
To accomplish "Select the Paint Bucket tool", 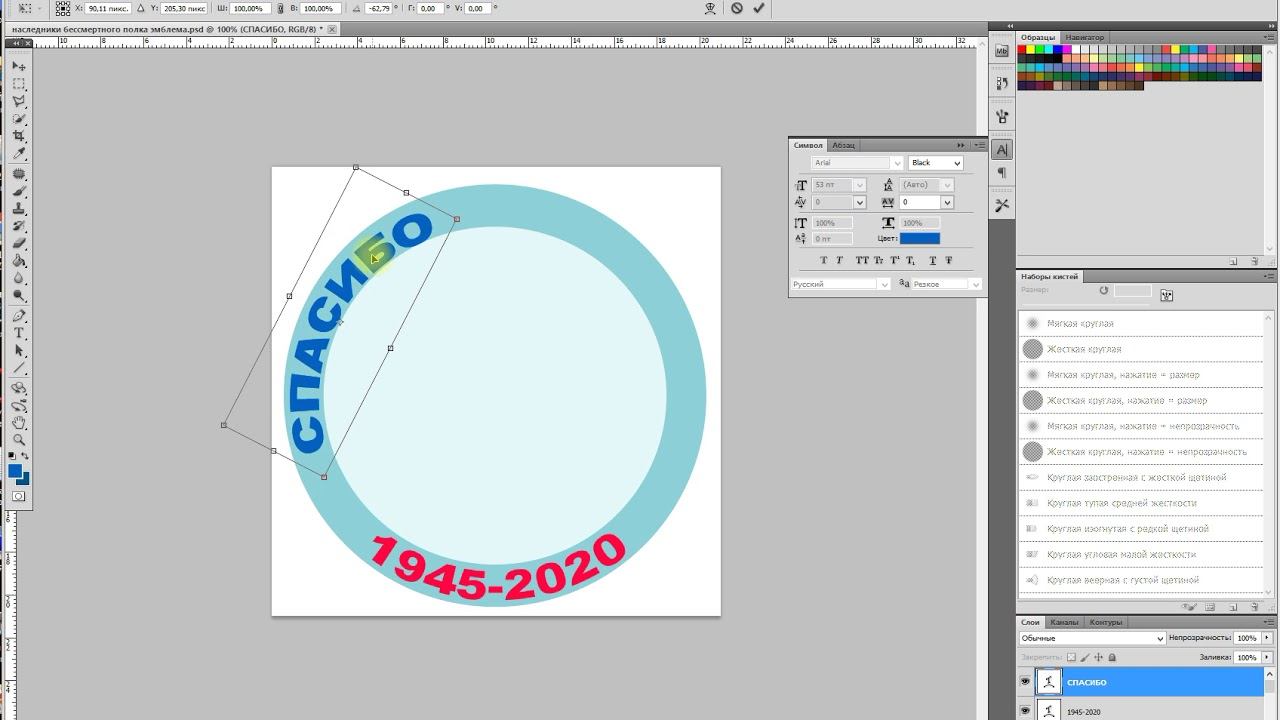I will point(19,261).
